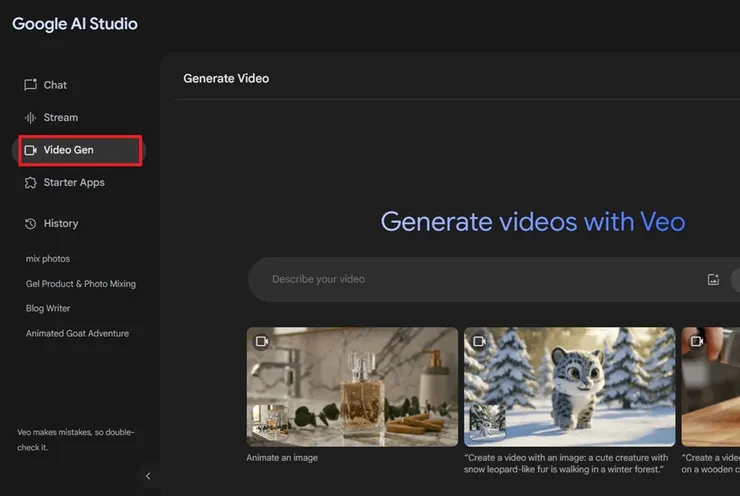
Task: Collapse the sidebar with the chevron
Action: click(148, 476)
